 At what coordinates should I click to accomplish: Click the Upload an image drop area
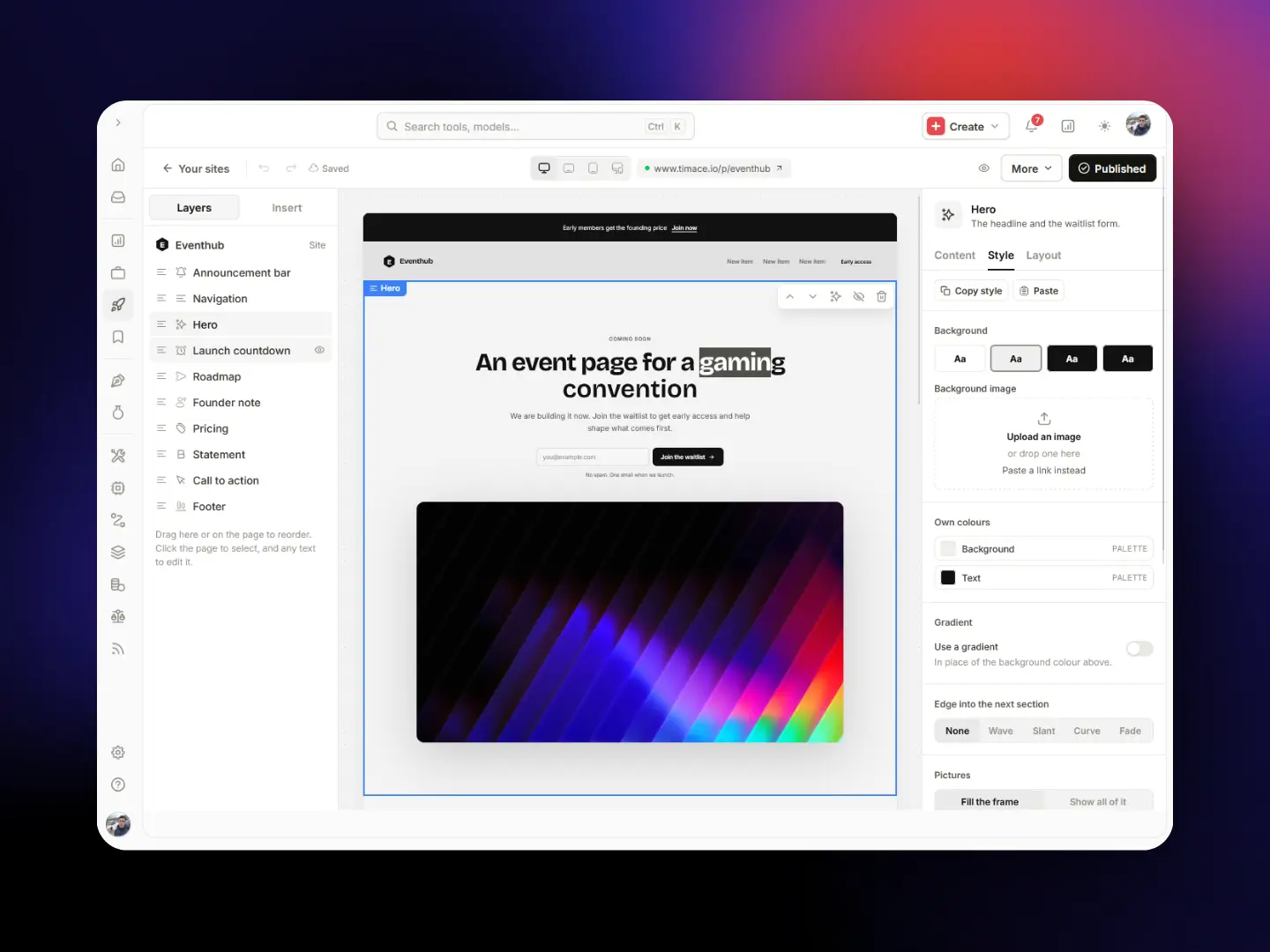[x=1043, y=443]
